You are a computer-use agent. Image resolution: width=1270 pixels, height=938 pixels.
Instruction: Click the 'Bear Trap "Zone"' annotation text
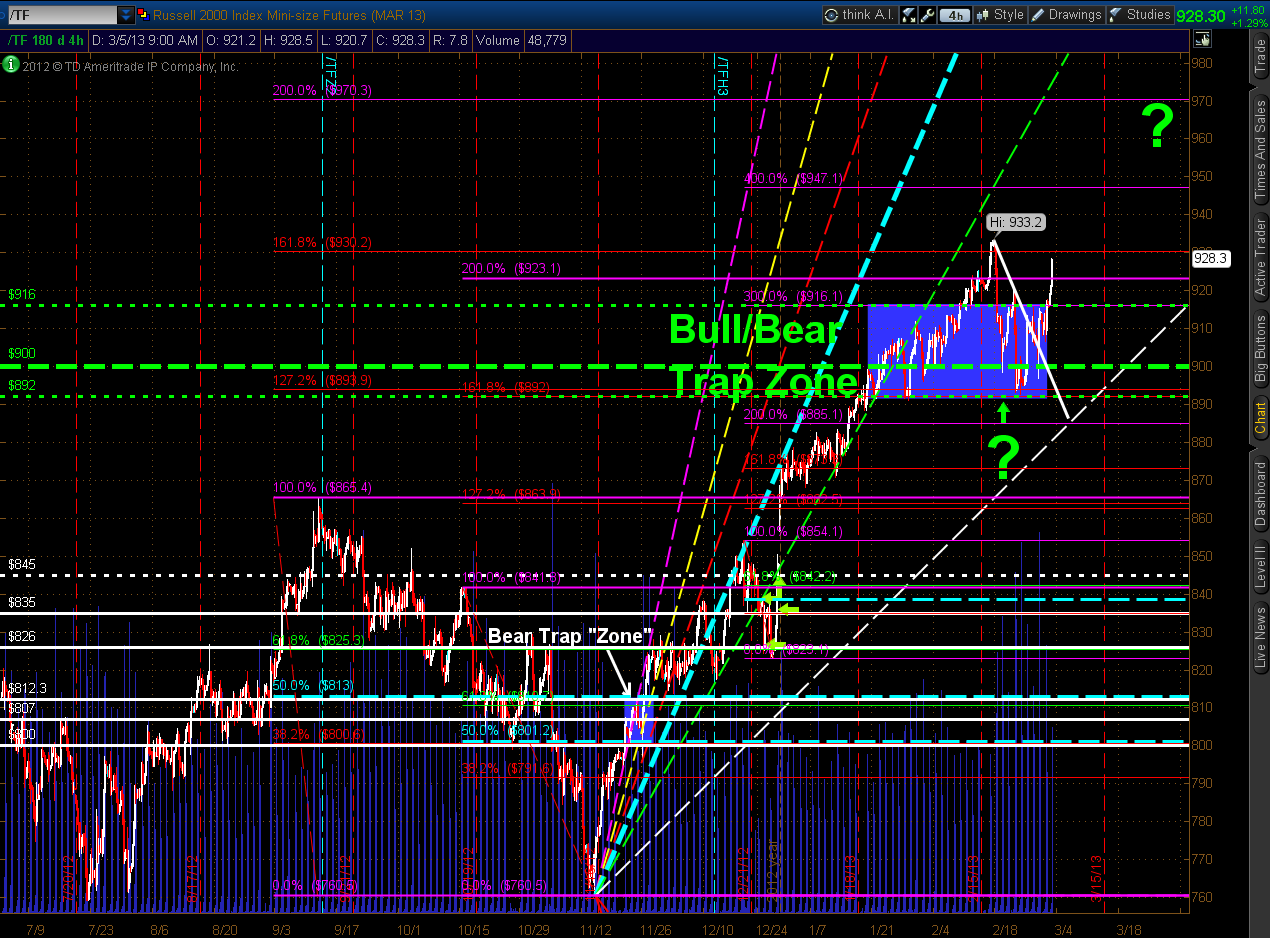point(570,636)
